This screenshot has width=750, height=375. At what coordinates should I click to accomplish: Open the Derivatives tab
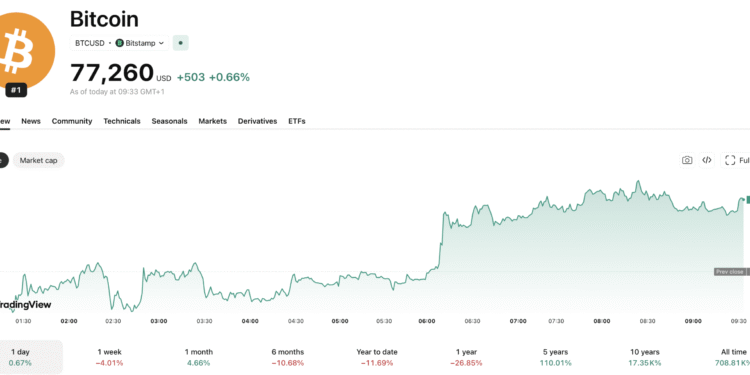click(x=257, y=121)
